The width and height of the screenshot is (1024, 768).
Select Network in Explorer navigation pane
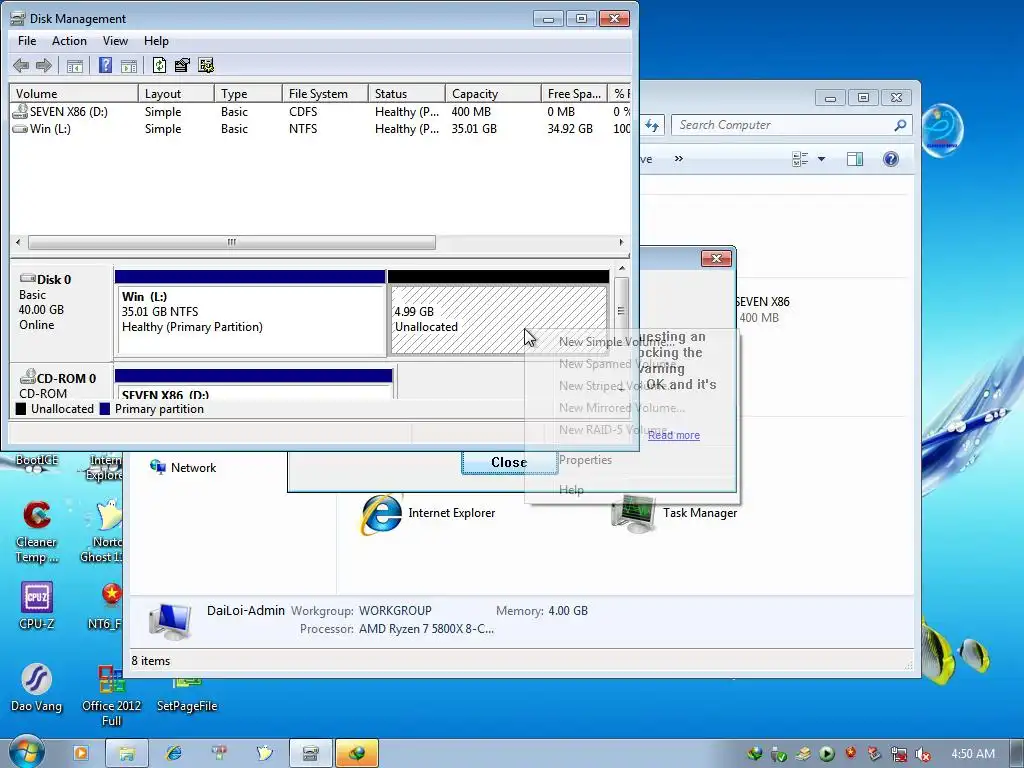(x=184, y=468)
